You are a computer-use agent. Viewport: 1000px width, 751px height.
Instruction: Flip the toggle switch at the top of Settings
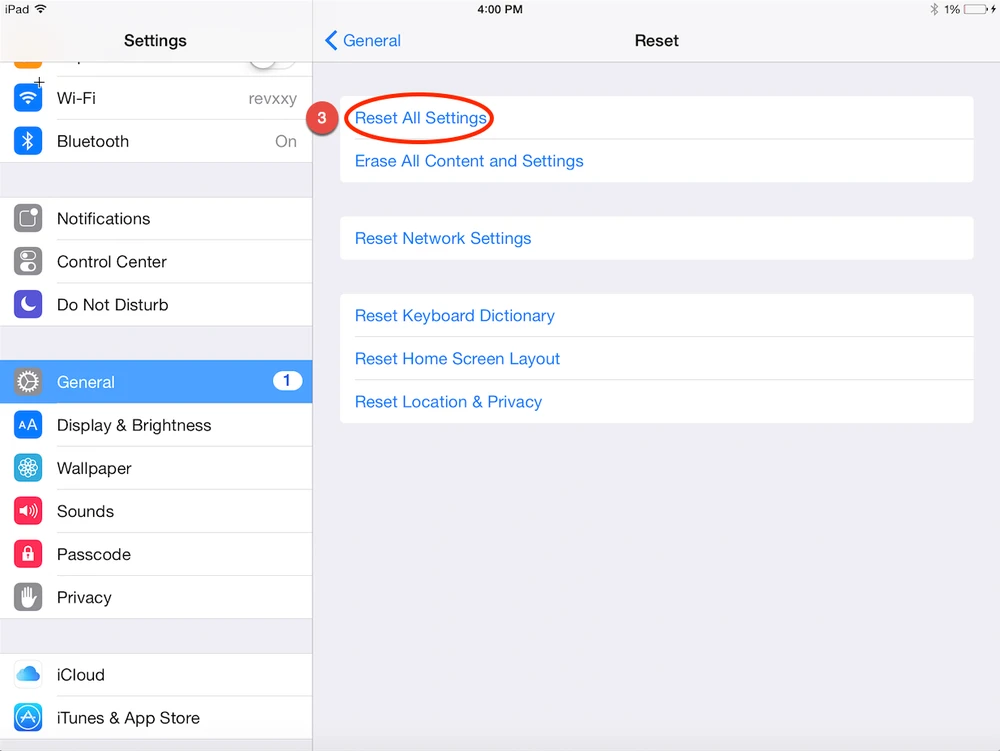[268, 57]
